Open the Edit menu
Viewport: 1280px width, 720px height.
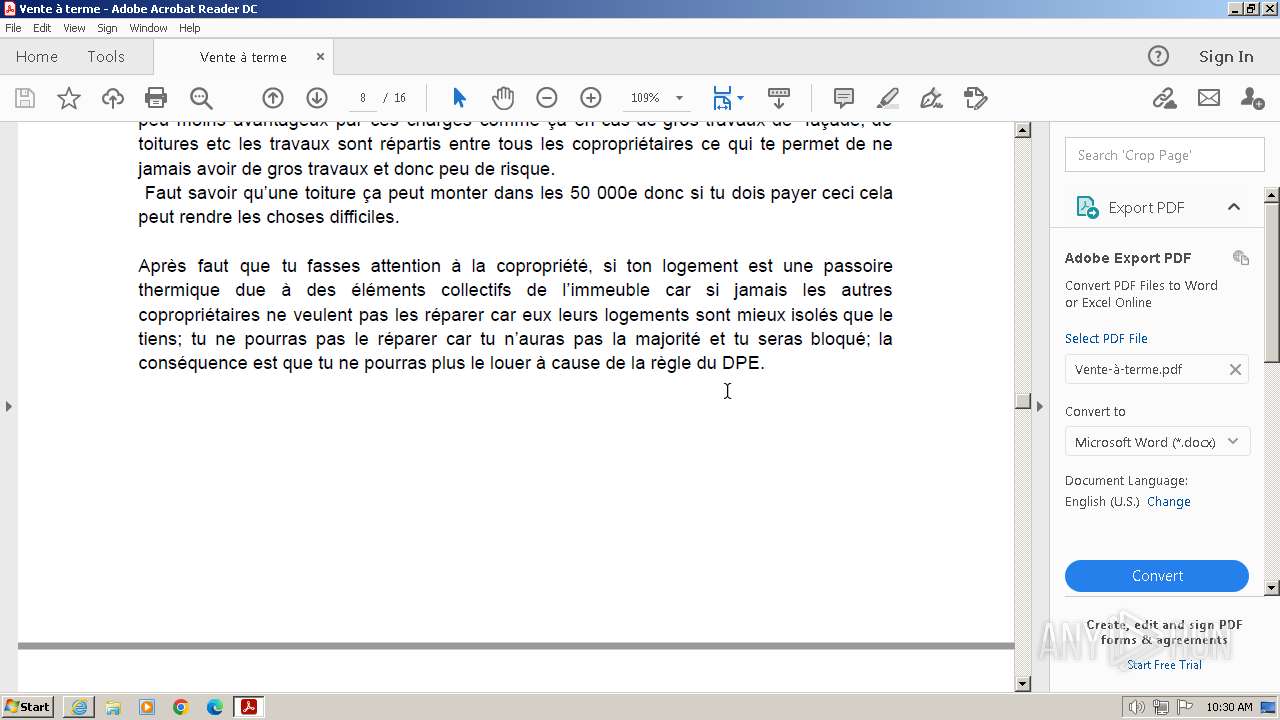pyautogui.click(x=42, y=28)
